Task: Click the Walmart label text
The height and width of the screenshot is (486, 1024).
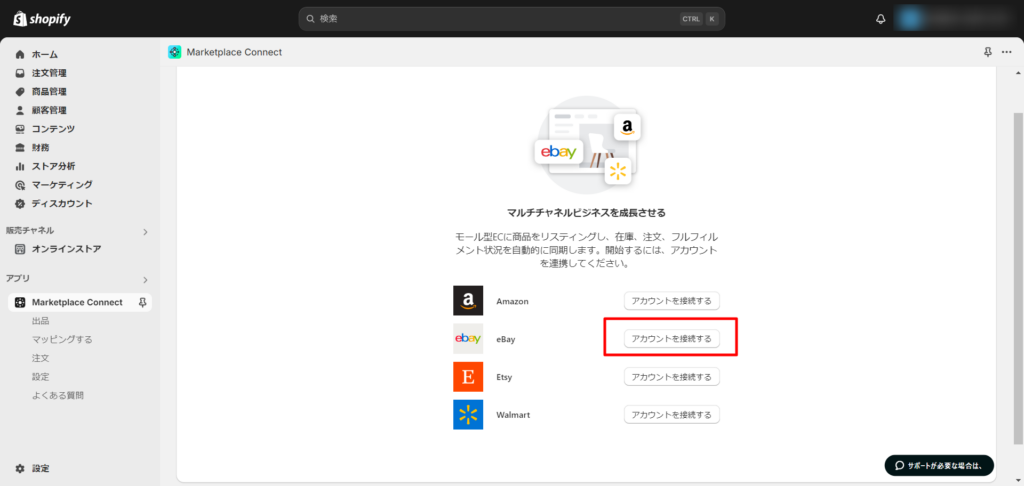Action: (x=513, y=415)
